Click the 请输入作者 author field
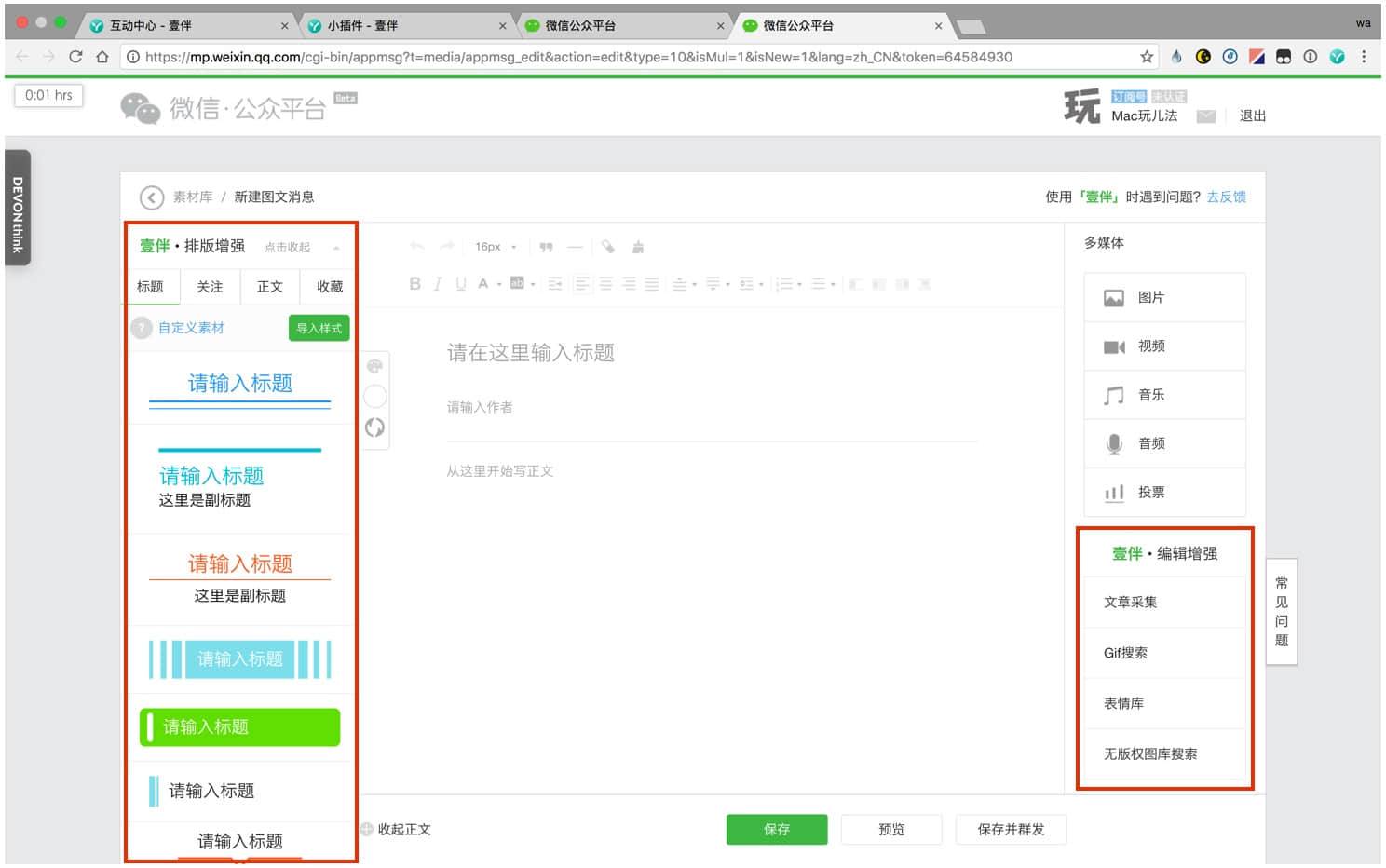 click(712, 407)
